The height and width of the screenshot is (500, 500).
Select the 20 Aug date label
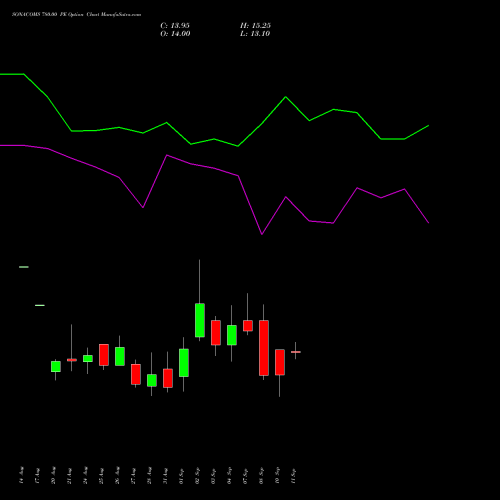pyautogui.click(x=54, y=475)
